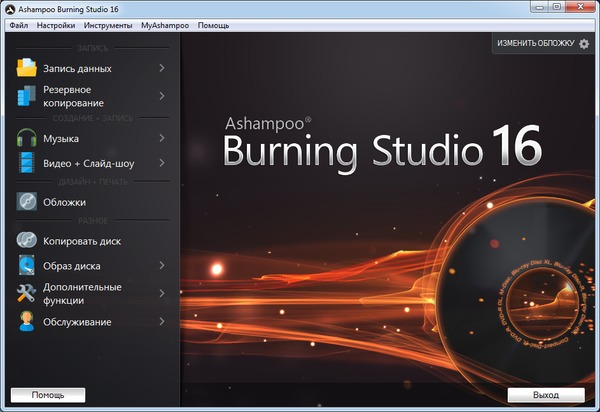
Task: Click the Обслуживание person icon
Action: pyautogui.click(x=26, y=322)
